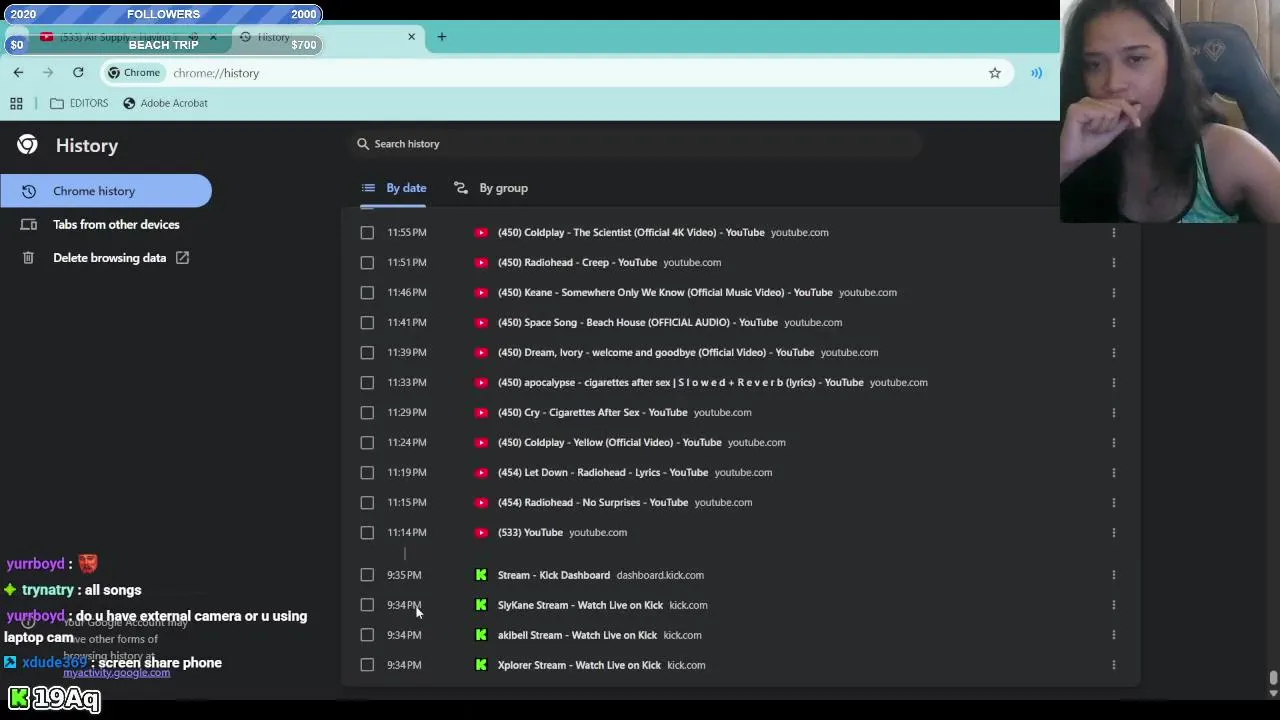Click the dashboard.kick.com domain text
Screen dimensions: 1280x720
[660, 575]
